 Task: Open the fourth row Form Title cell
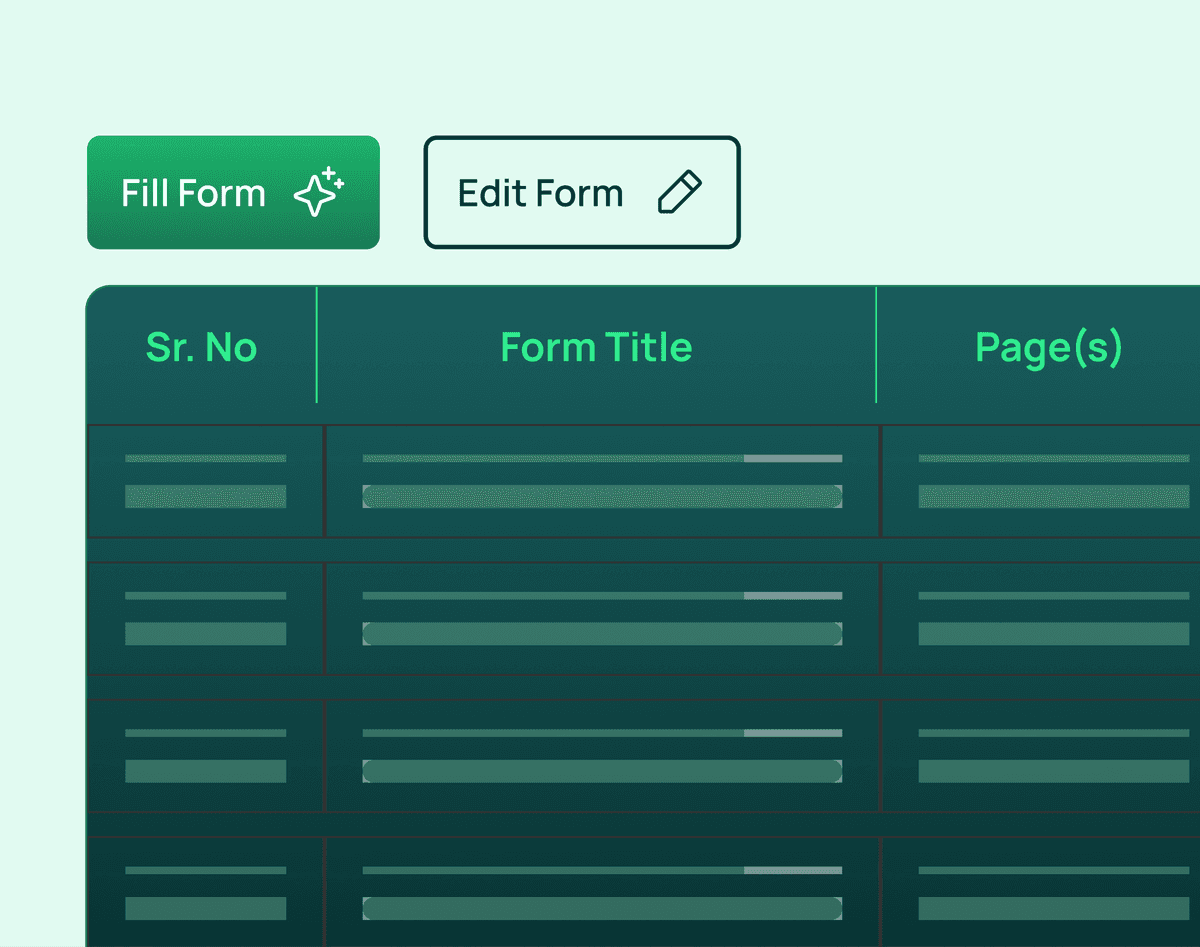pyautogui.click(x=602, y=892)
